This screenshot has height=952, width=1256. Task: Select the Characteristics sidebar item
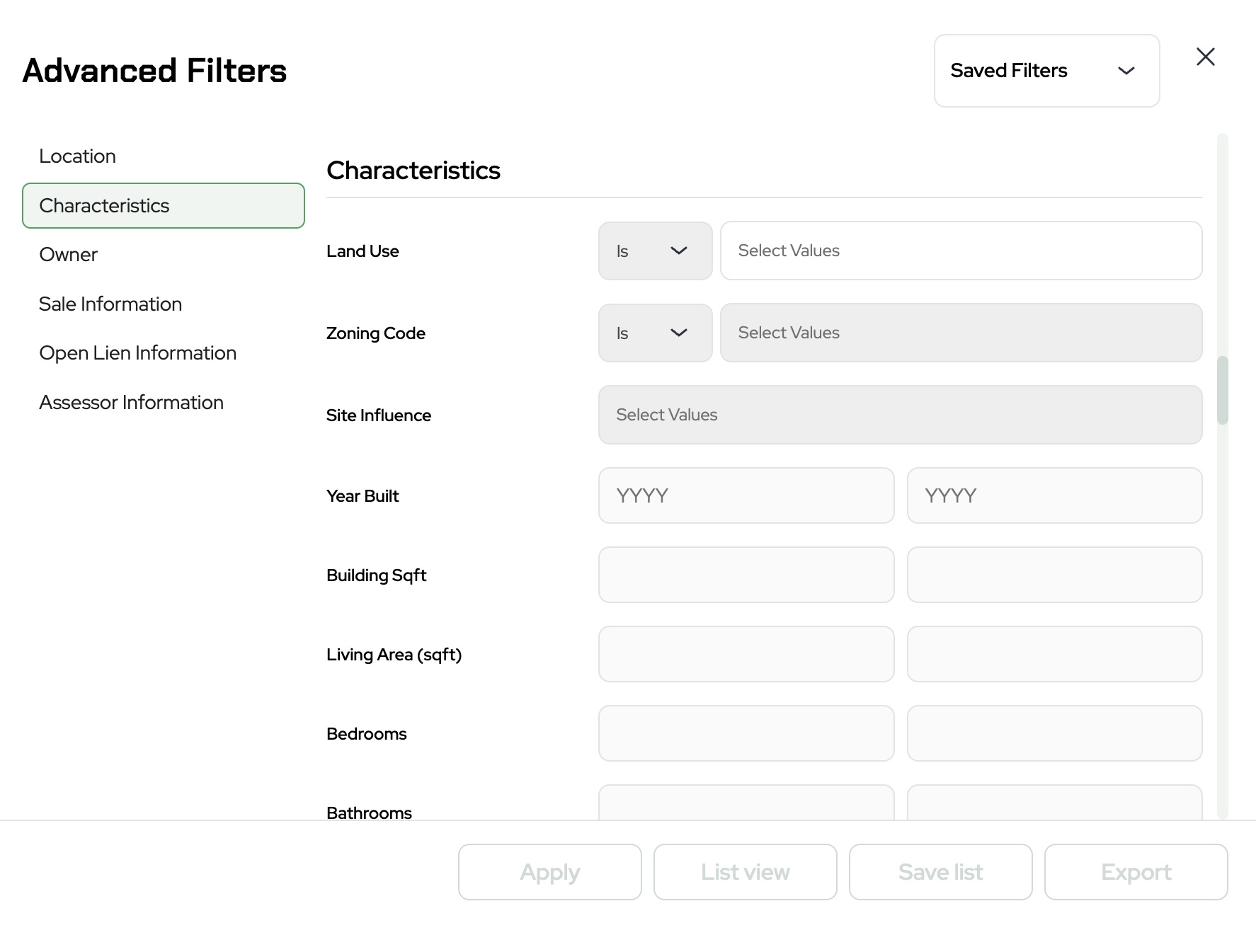tap(163, 206)
